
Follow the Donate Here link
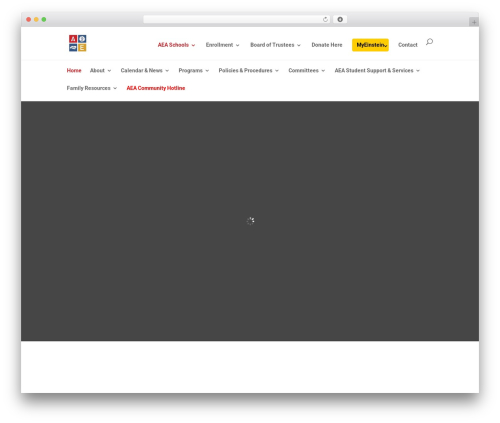click(327, 45)
